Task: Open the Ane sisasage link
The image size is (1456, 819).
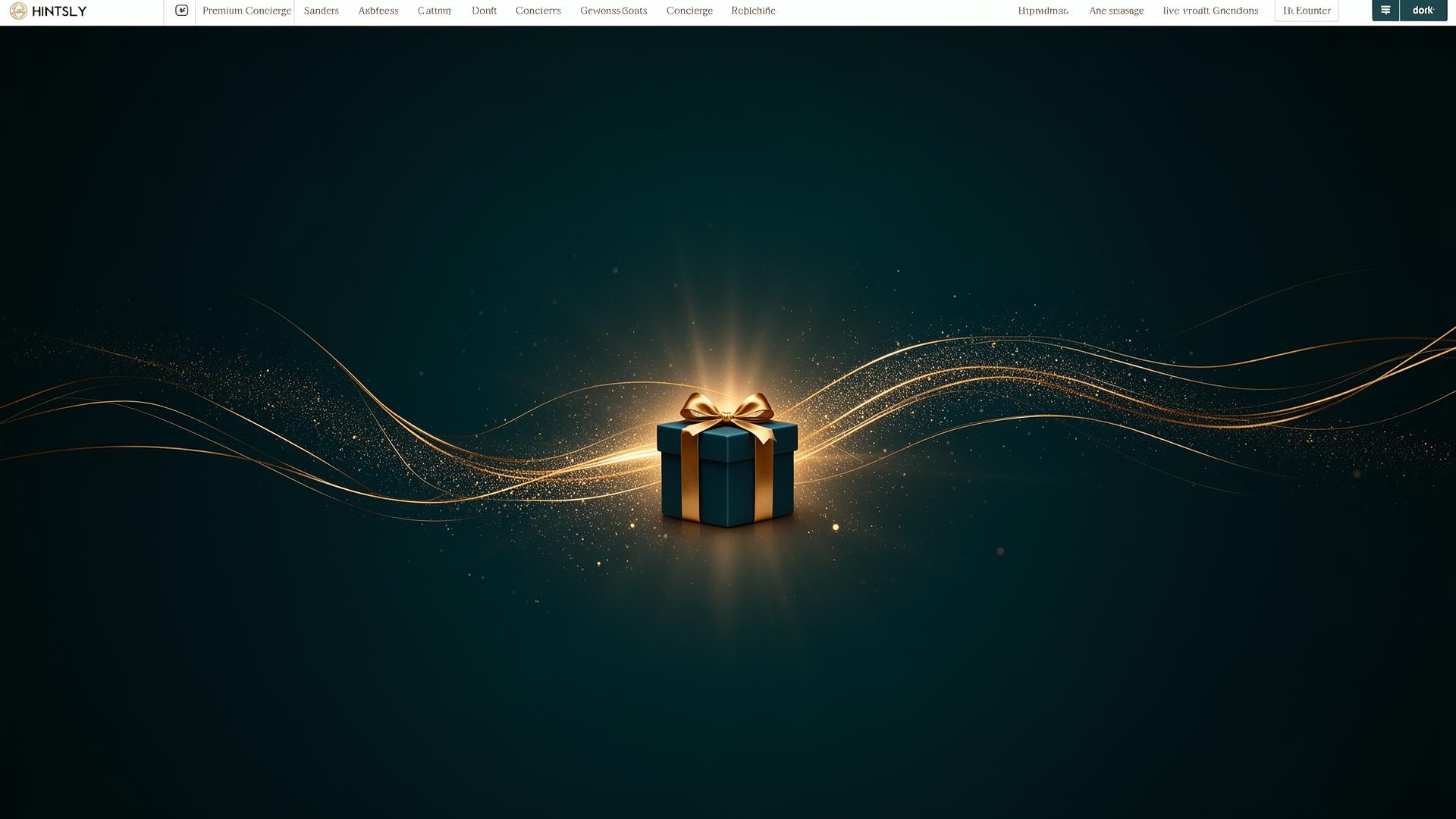Action: tap(1116, 11)
